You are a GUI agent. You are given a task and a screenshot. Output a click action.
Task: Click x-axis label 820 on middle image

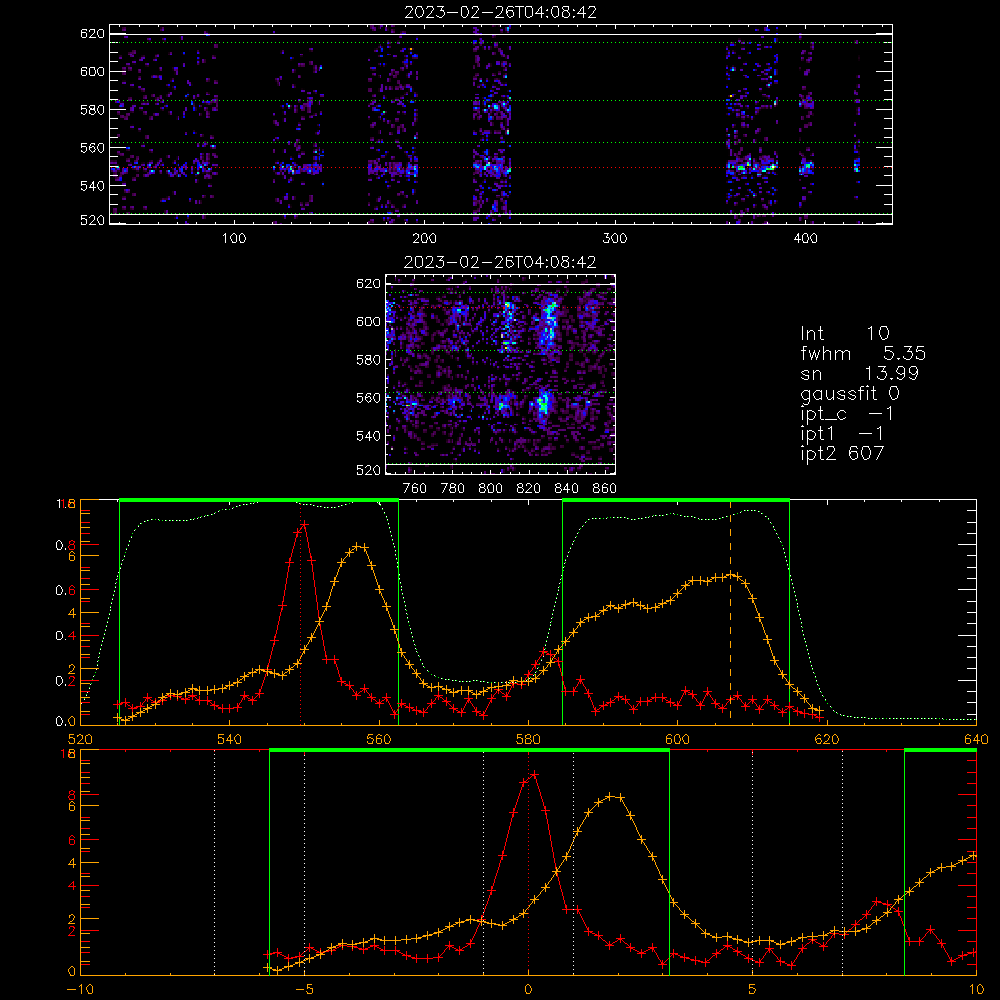[528, 489]
